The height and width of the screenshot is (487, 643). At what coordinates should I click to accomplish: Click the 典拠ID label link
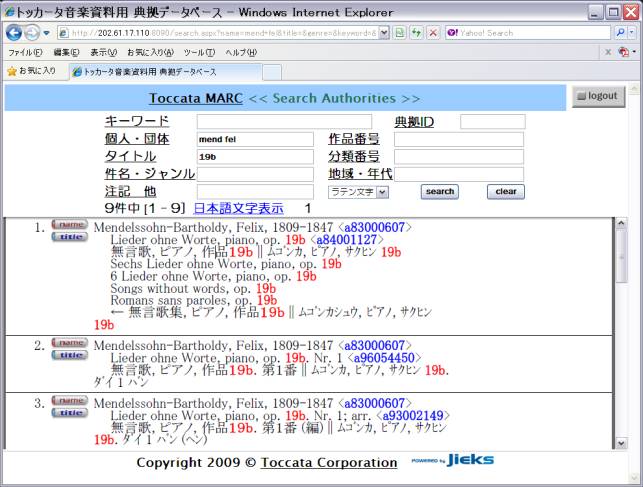point(414,122)
